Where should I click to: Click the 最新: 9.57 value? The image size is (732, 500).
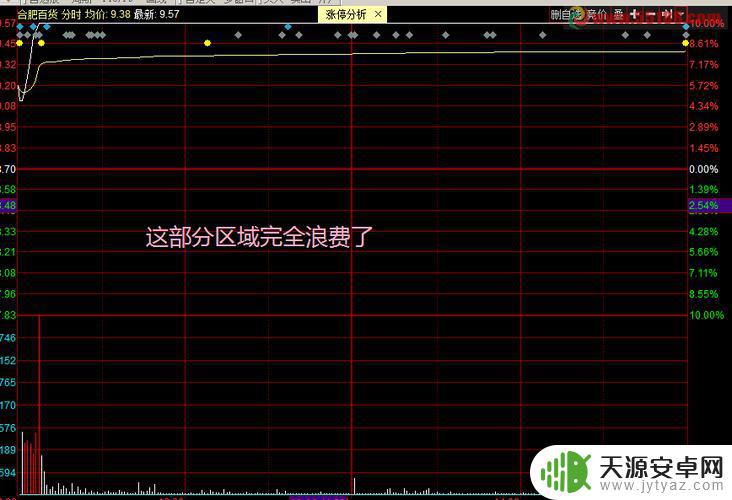click(156, 14)
